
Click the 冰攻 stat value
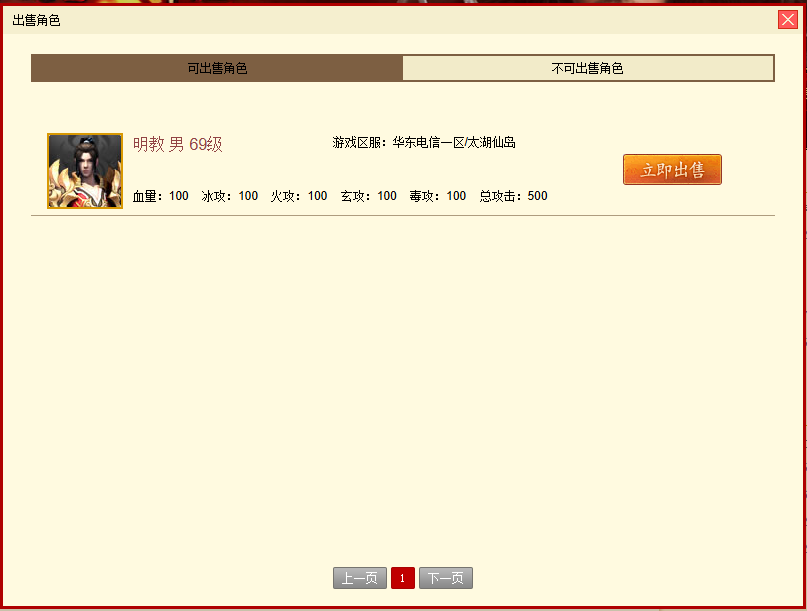coord(248,196)
